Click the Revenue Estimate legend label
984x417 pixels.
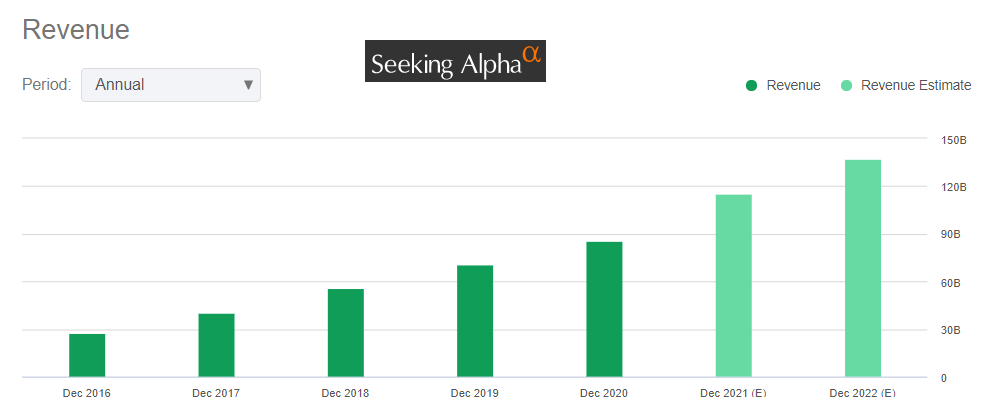916,85
